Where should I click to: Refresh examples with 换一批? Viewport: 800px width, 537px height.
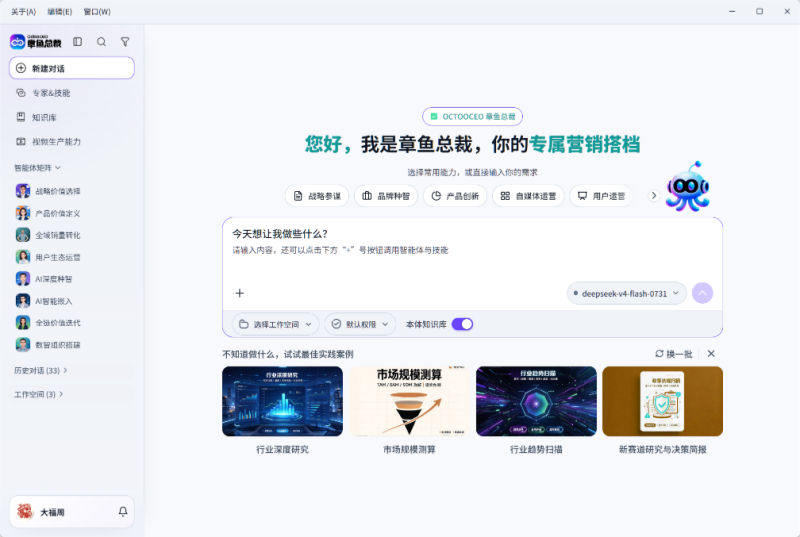(673, 354)
